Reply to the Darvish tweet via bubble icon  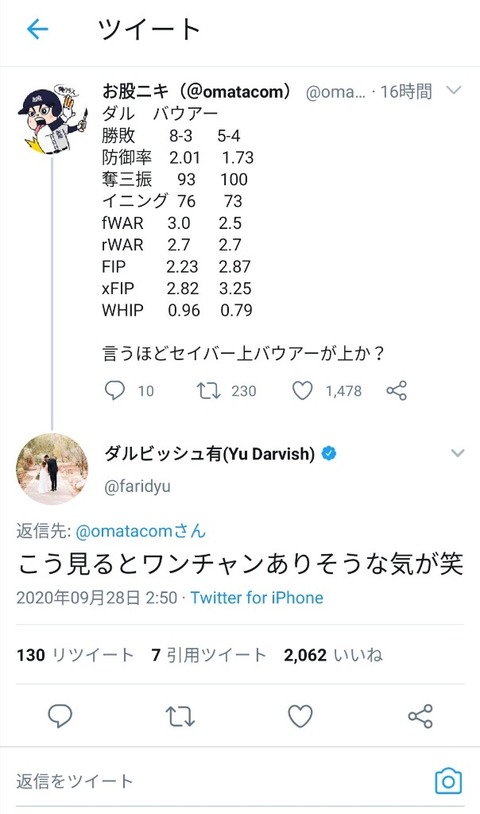(x=60, y=716)
